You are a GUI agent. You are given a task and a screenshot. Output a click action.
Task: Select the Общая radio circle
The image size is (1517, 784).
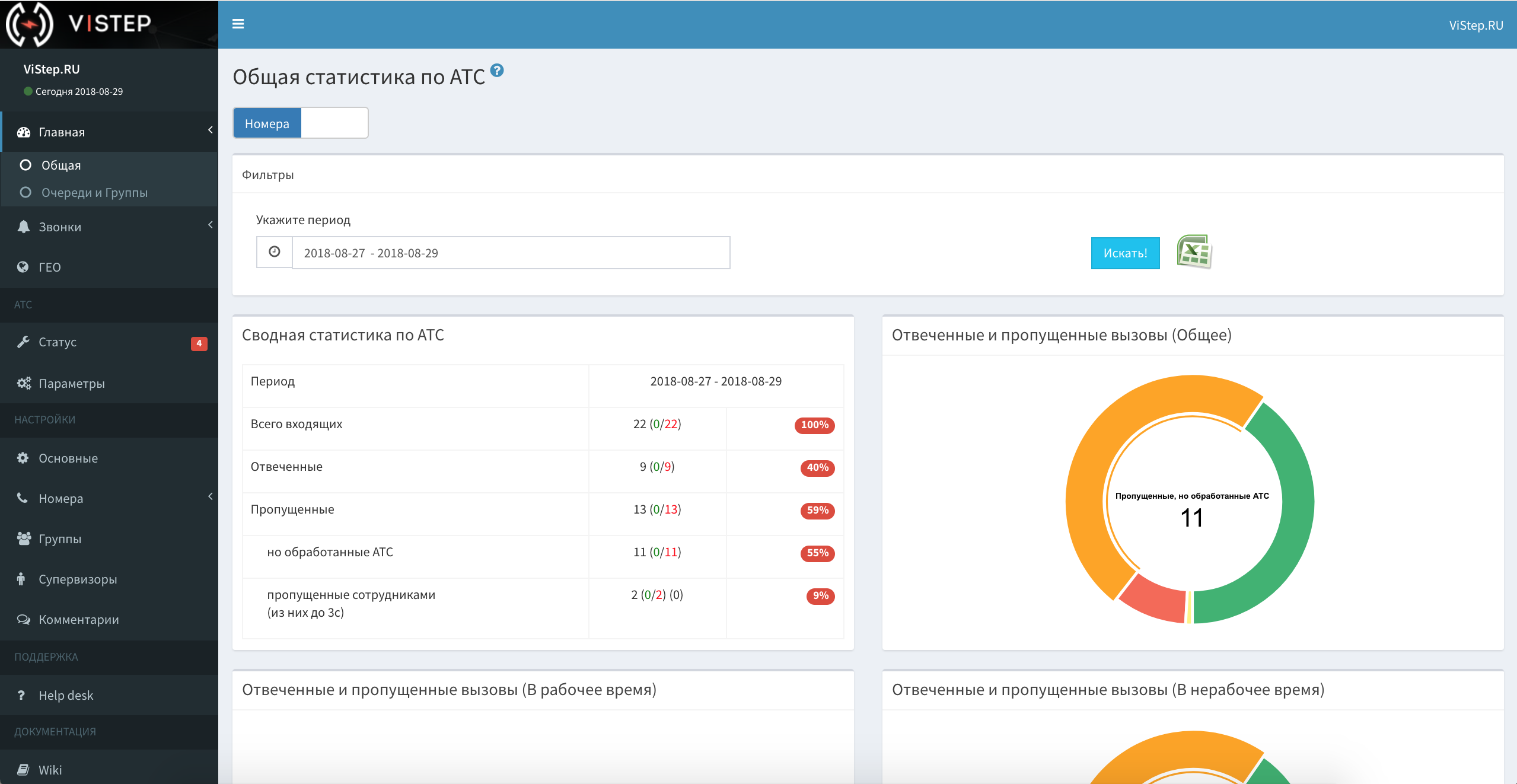[26, 165]
